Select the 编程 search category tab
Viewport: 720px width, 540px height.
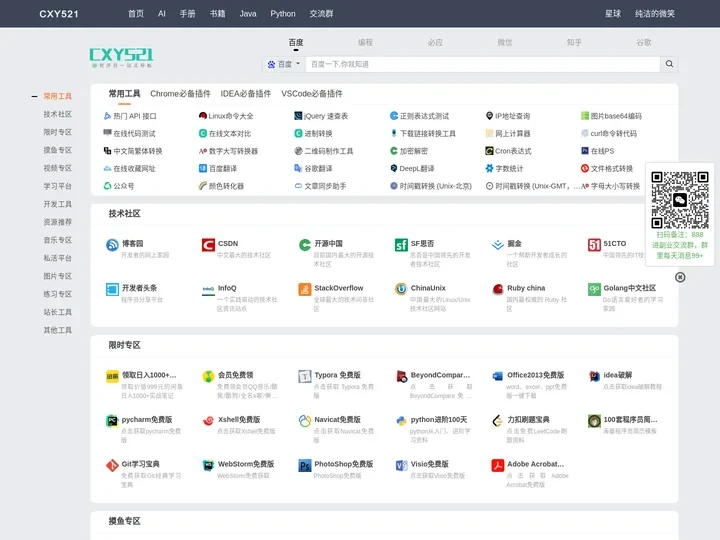tap(366, 42)
